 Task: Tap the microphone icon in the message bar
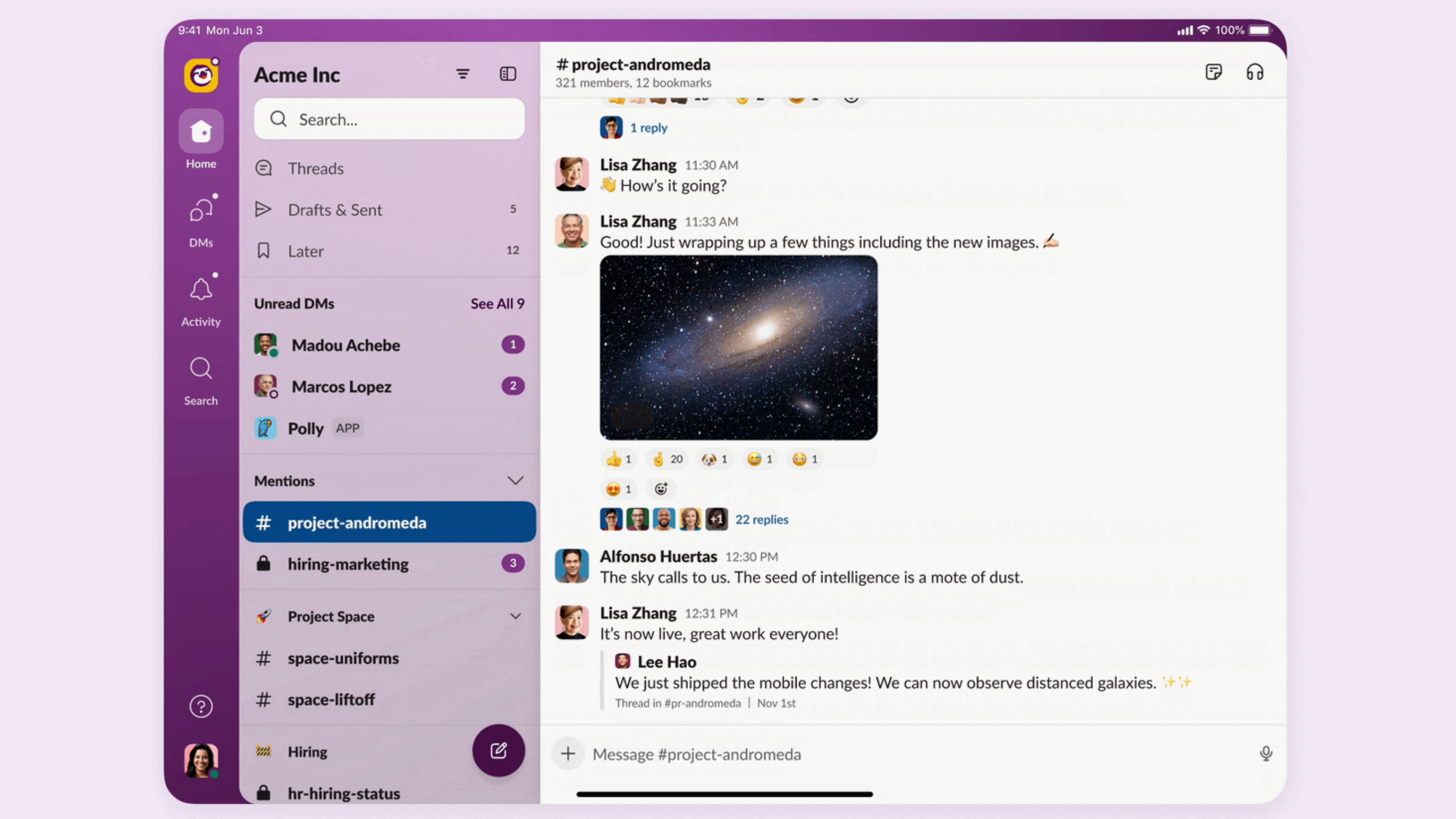[1266, 754]
